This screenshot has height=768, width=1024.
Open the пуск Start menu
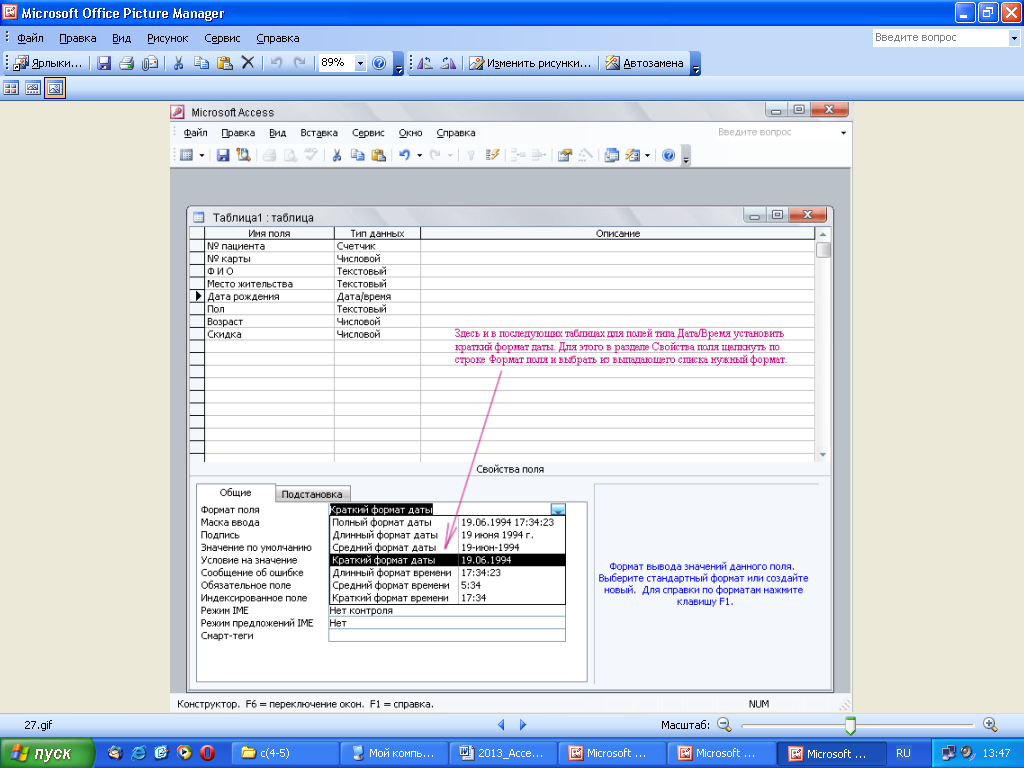click(x=47, y=753)
